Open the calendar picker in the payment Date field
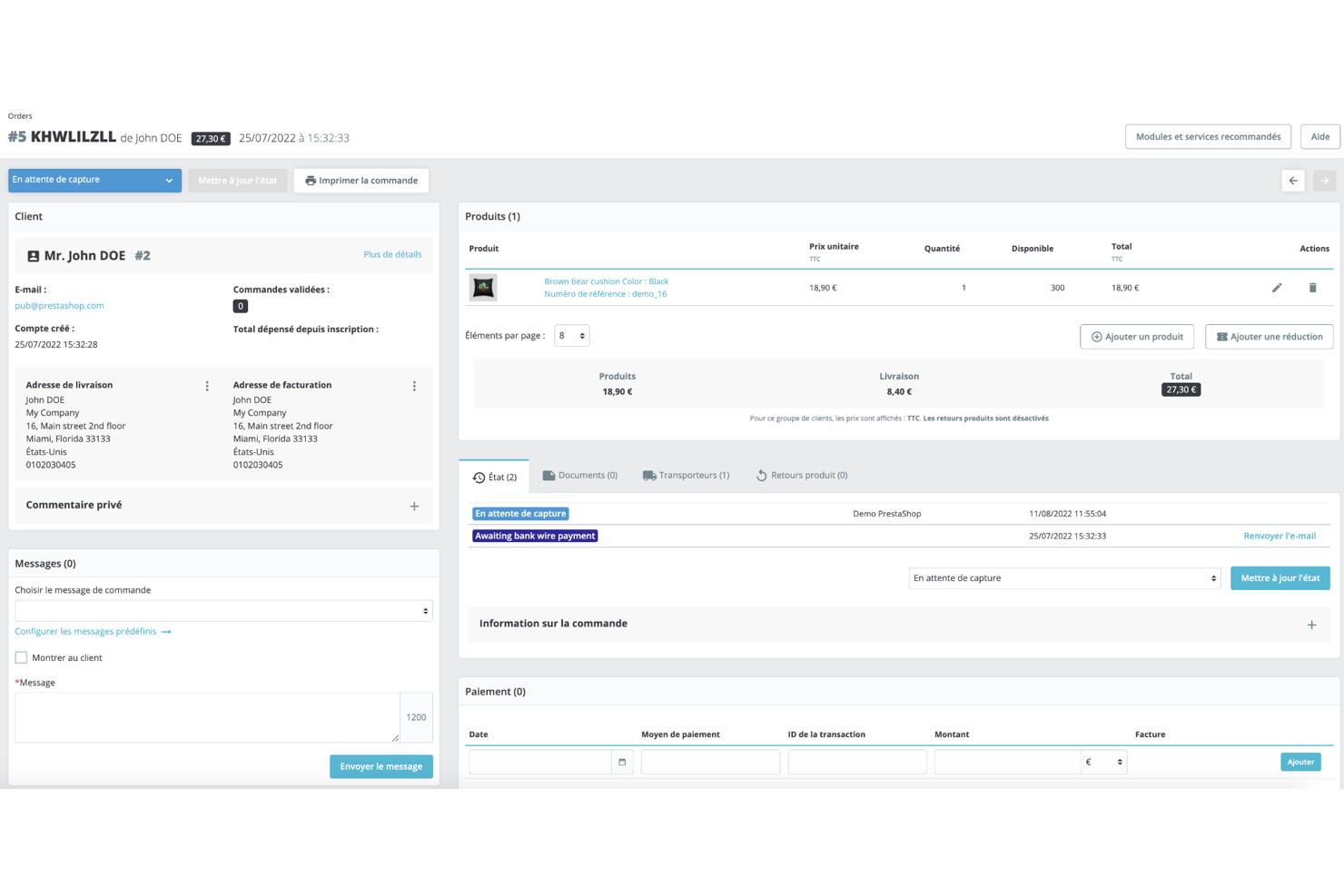The width and height of the screenshot is (1344, 896). click(622, 762)
